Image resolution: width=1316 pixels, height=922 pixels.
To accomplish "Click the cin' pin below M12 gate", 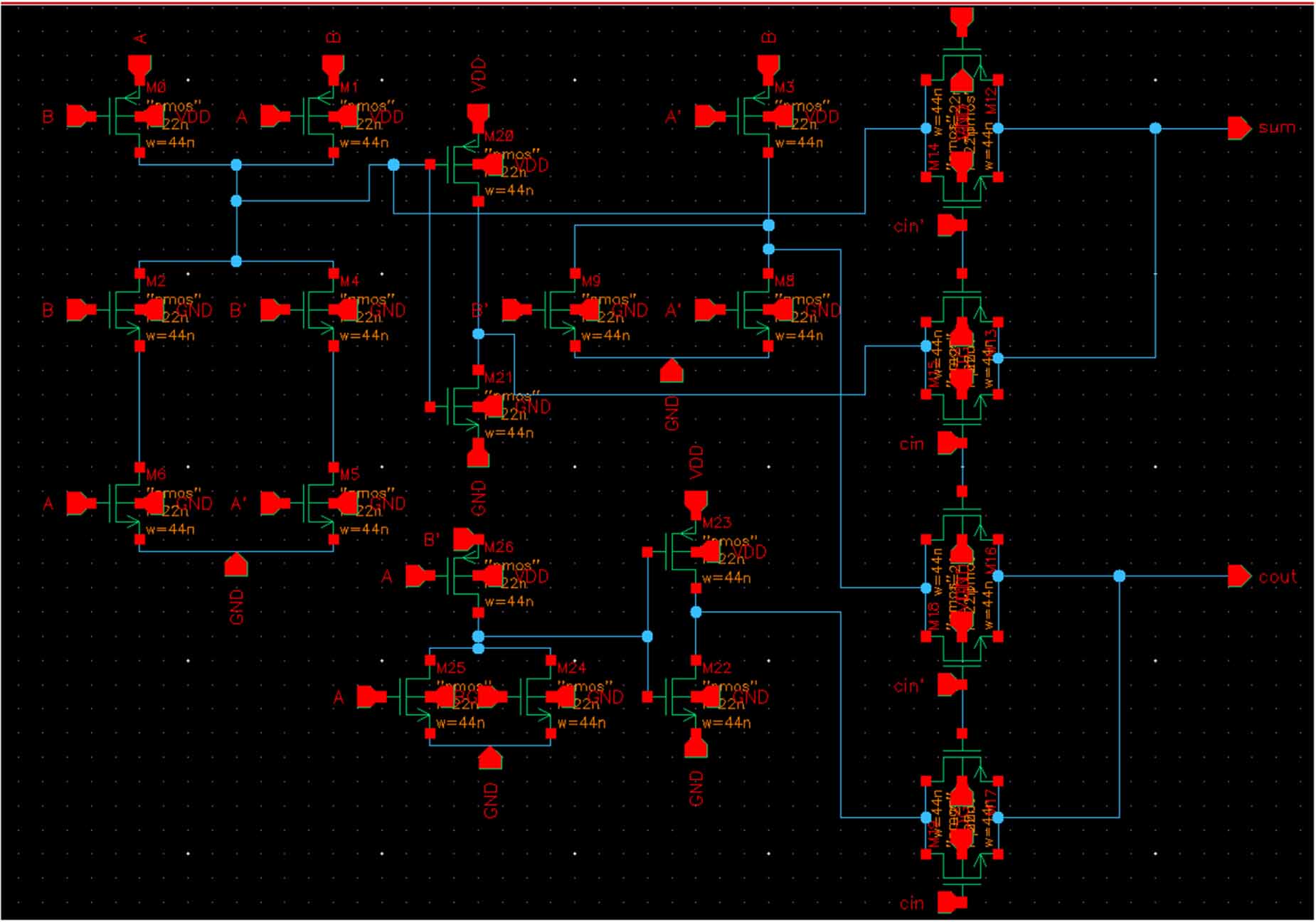I will click(x=950, y=226).
